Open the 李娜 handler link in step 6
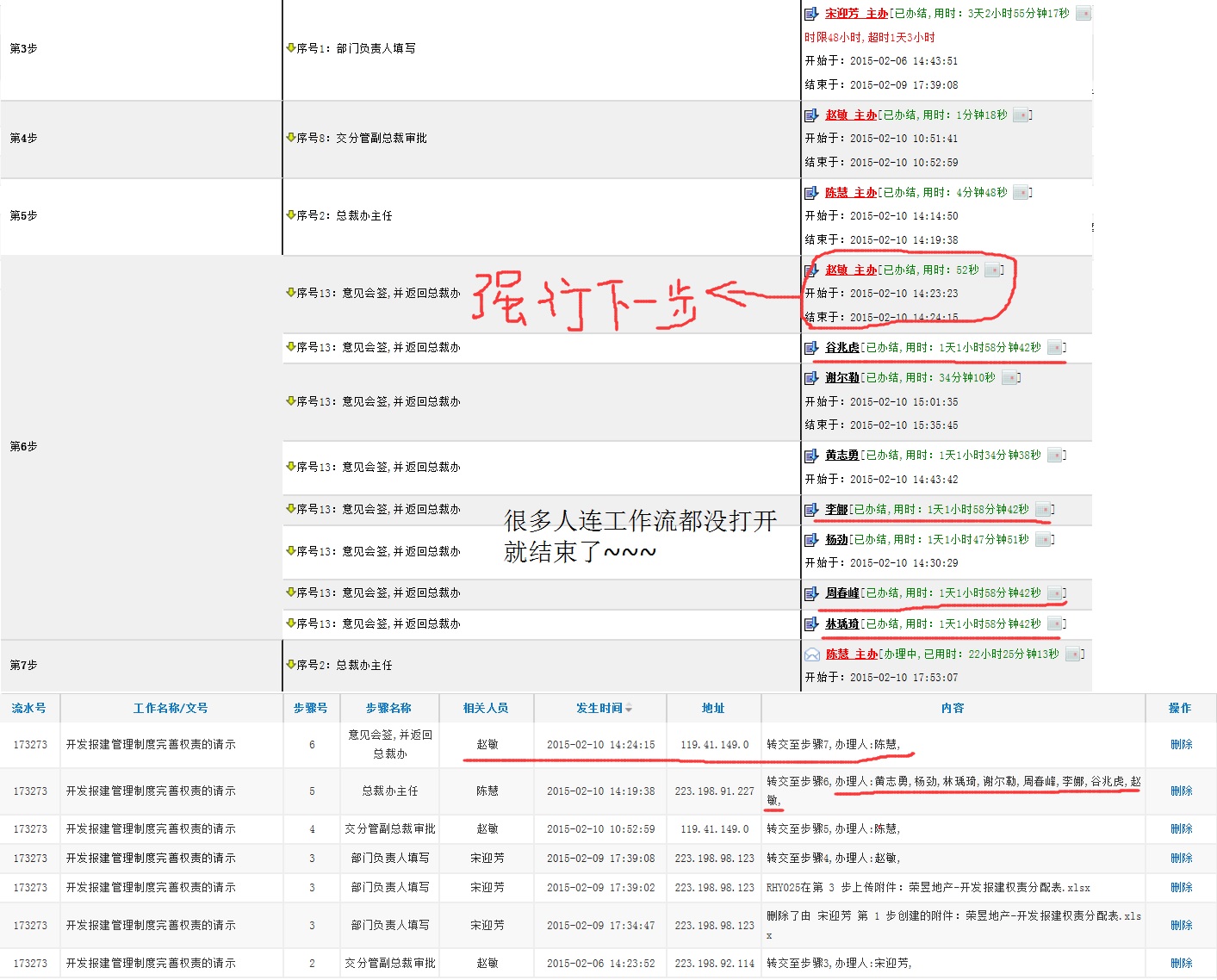Screen dimensions: 1217x980 836,510
